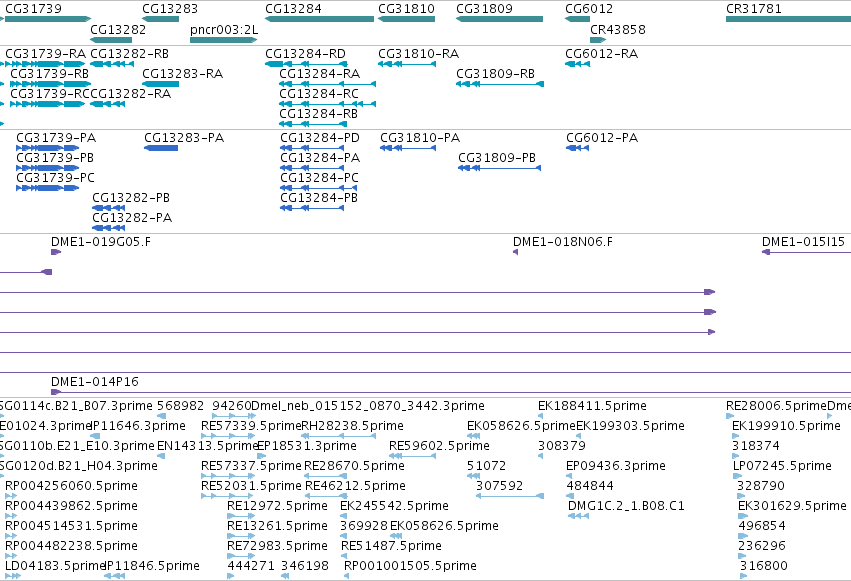This screenshot has width=851, height=581.
Task: Open the CR31781 gene feature
Action: [789, 19]
